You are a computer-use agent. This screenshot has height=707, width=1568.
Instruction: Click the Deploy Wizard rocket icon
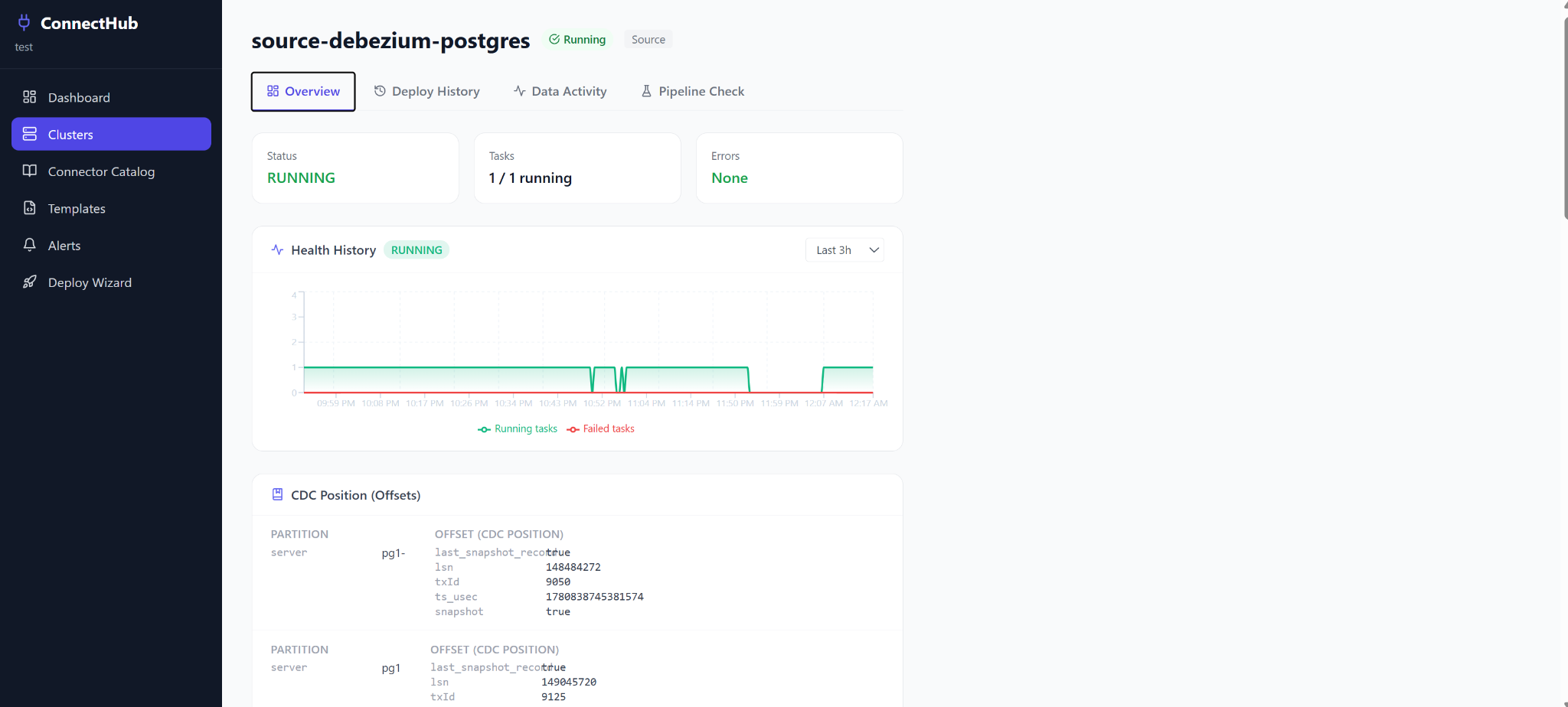point(30,282)
